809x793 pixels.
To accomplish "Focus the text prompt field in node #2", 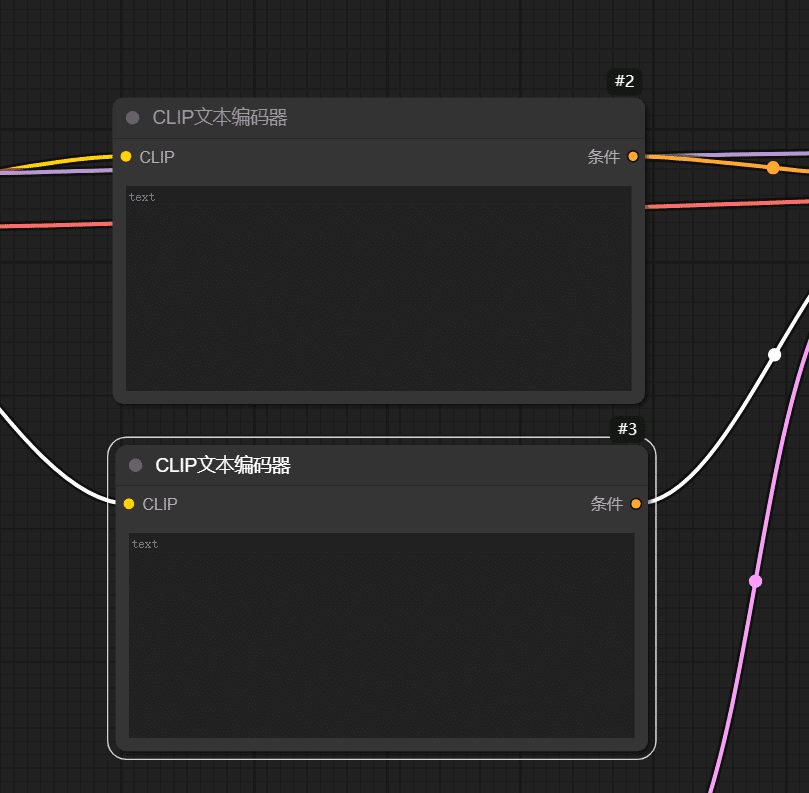I will click(x=379, y=288).
